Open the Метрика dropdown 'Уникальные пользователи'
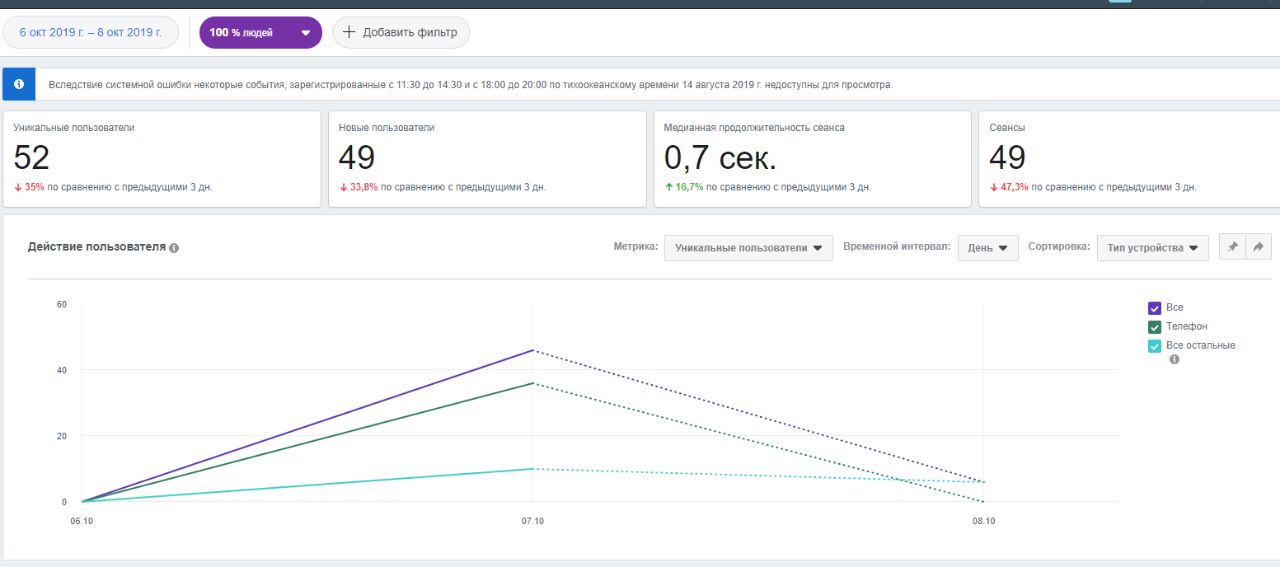 [x=748, y=248]
